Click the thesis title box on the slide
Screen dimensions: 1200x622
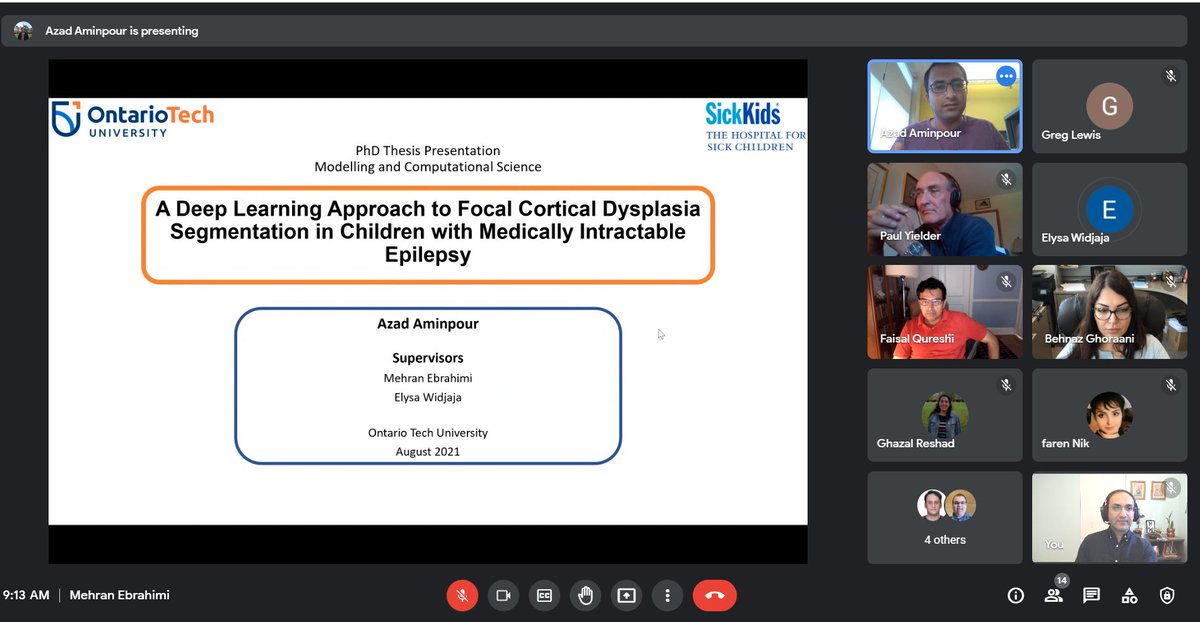[x=428, y=235]
